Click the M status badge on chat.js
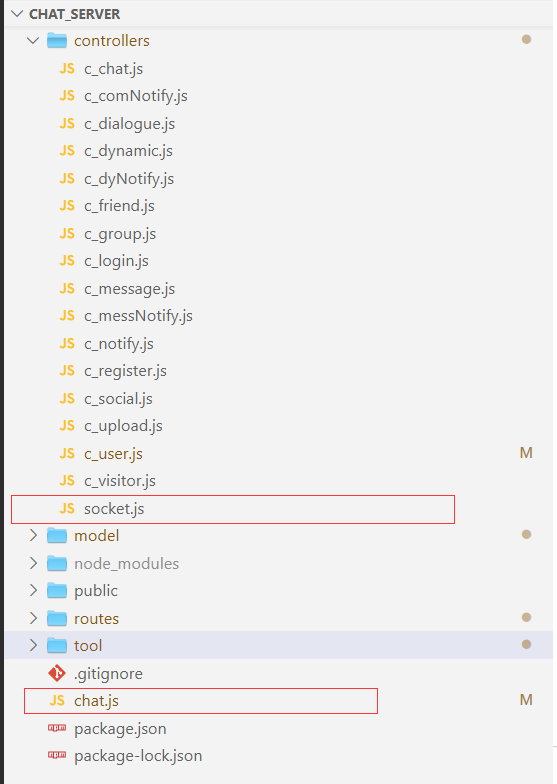Viewport: 557px width, 784px height. (x=526, y=700)
